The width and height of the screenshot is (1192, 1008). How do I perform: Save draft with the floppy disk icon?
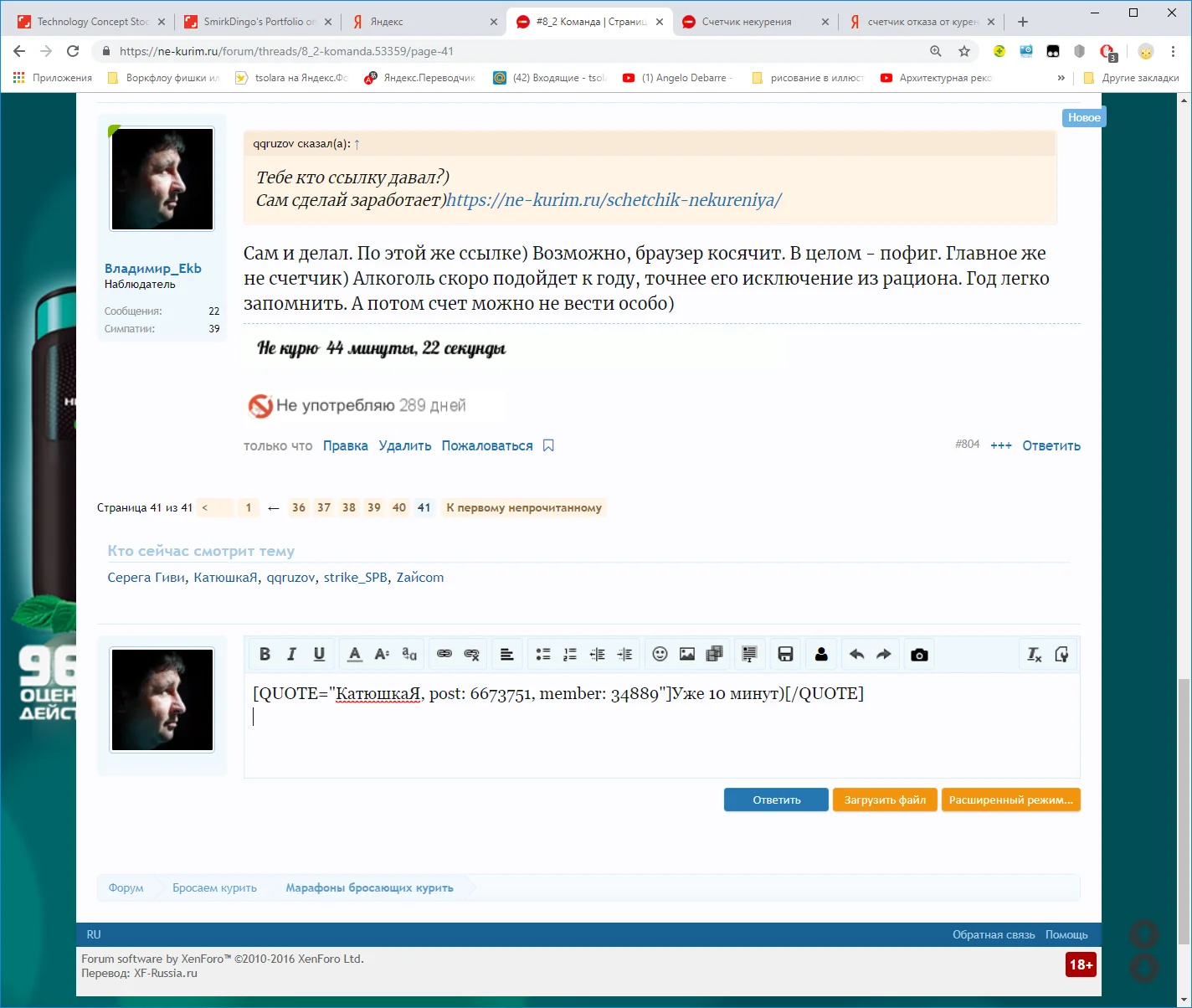(786, 655)
